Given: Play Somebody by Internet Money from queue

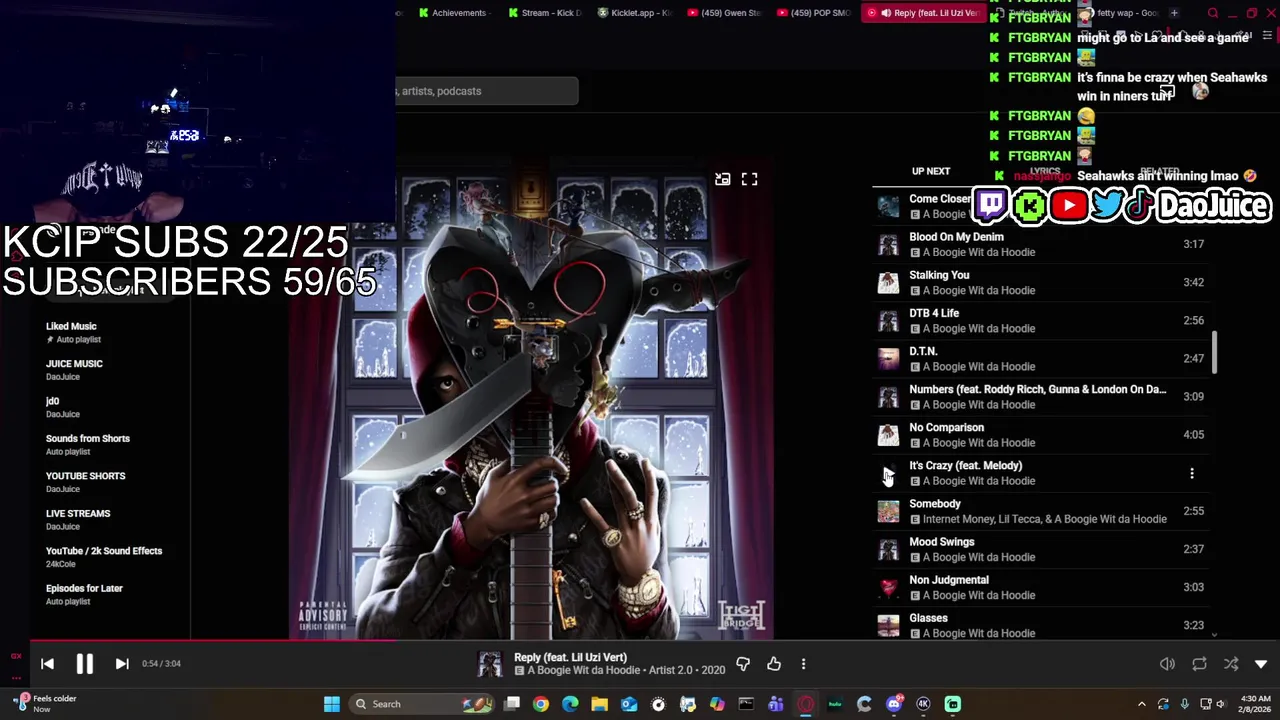Looking at the screenshot, I should click(x=1040, y=511).
